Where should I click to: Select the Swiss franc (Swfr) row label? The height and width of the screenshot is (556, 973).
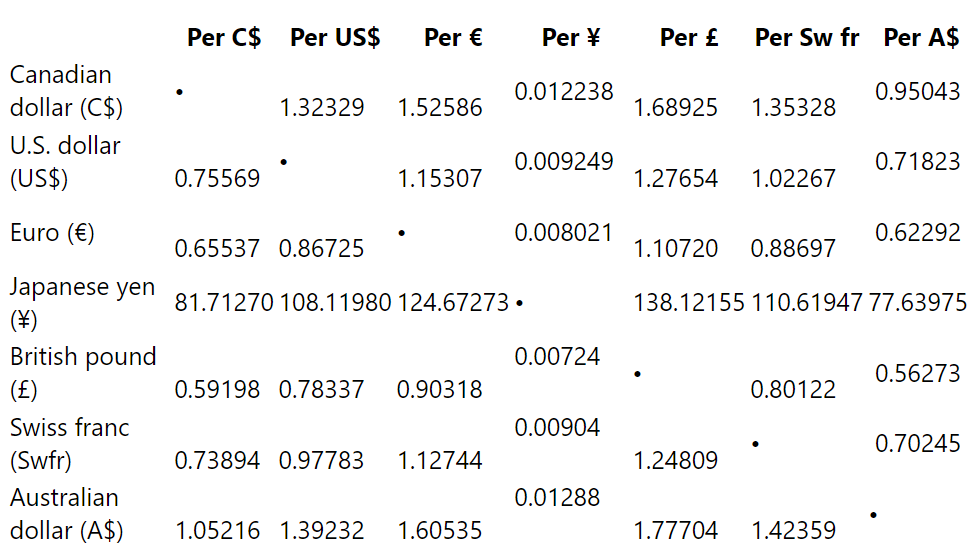[x=69, y=444]
